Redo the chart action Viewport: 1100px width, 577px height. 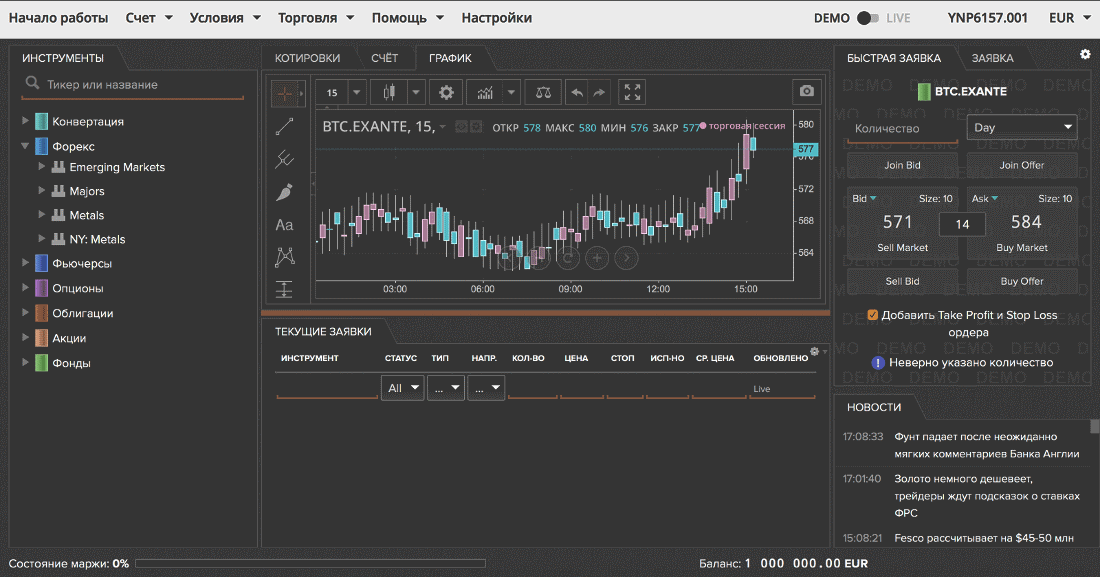tap(599, 92)
